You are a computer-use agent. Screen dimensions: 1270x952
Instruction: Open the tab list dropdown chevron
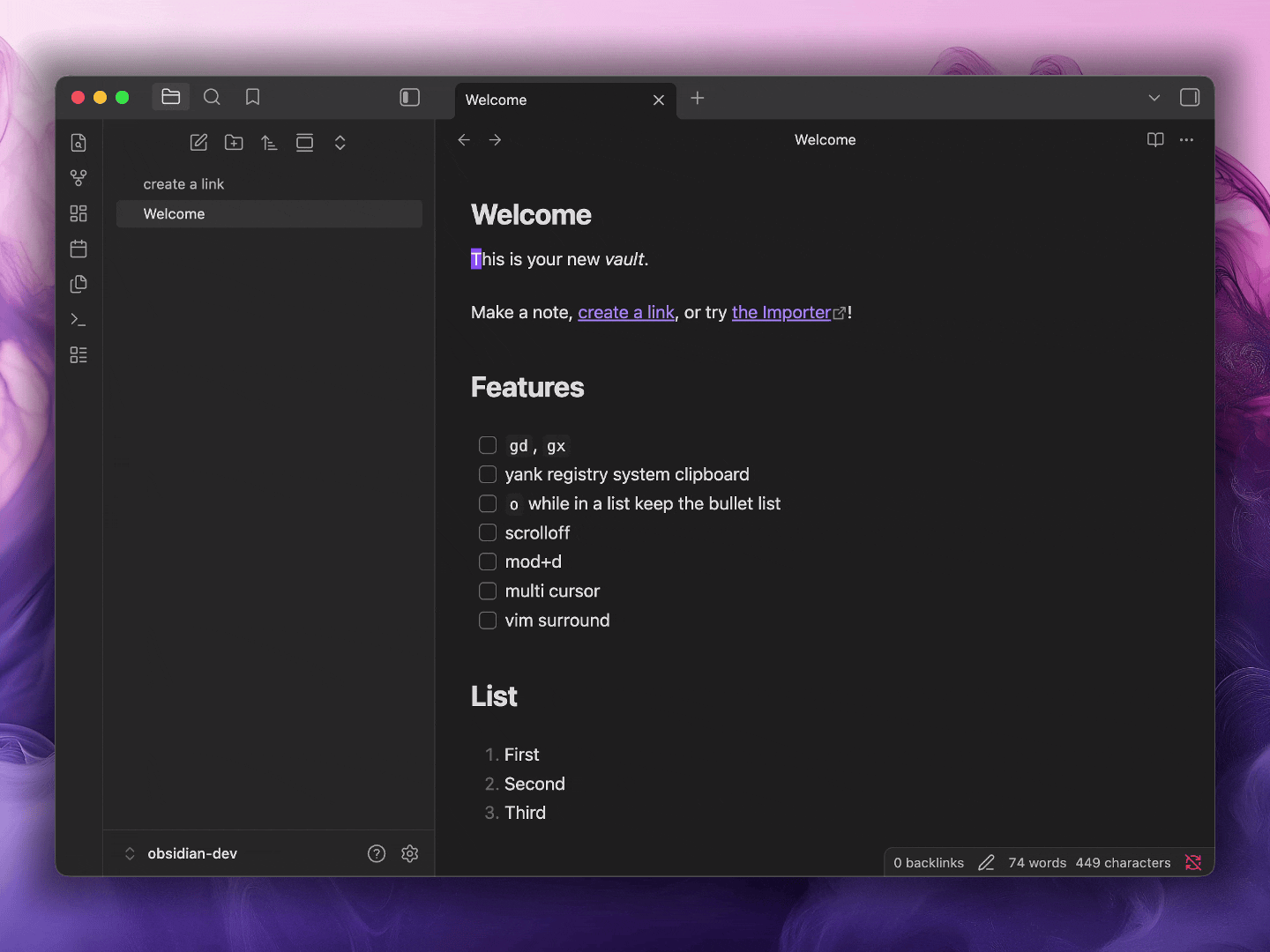(1154, 98)
